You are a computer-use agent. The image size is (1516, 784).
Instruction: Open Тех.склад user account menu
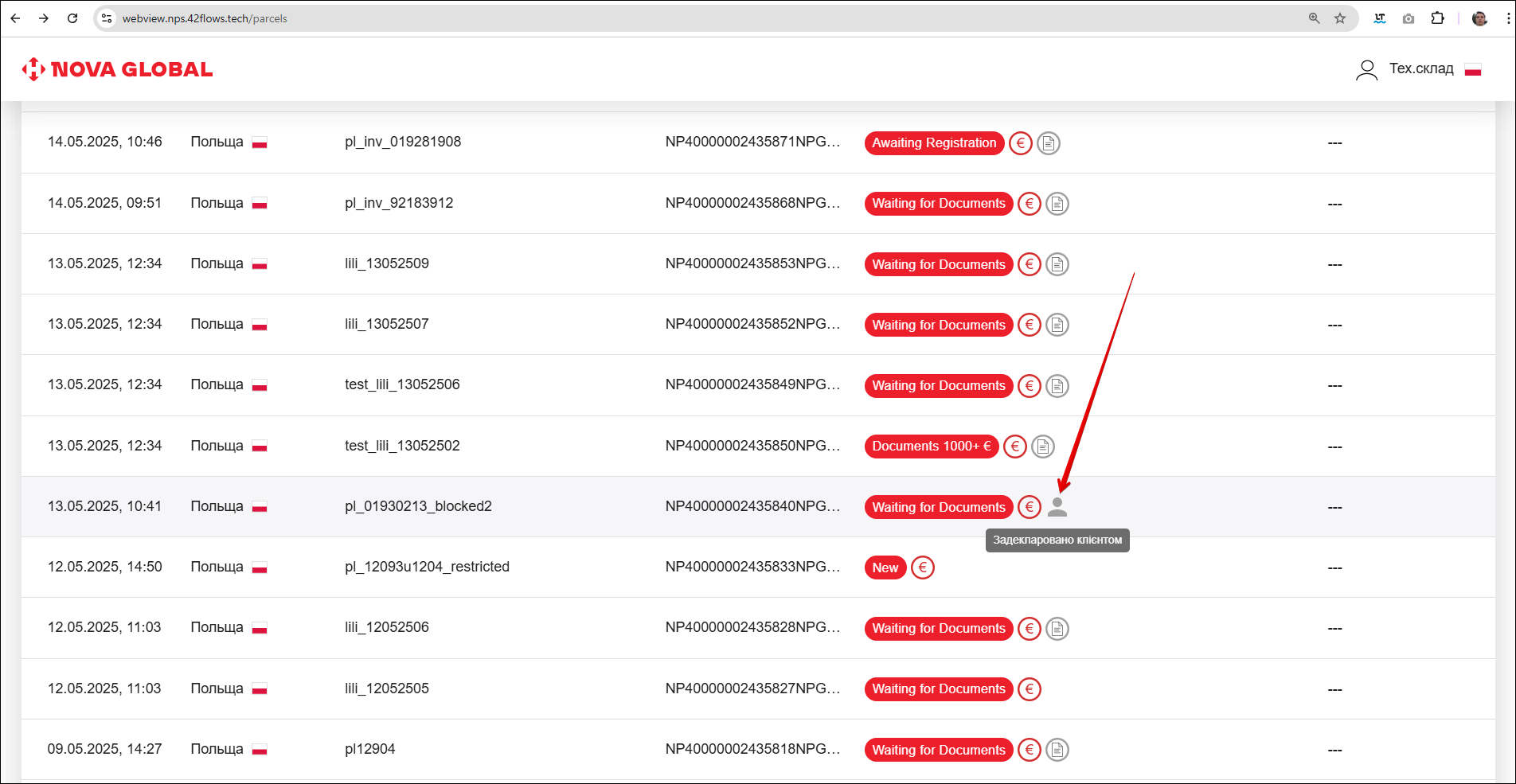[1420, 69]
